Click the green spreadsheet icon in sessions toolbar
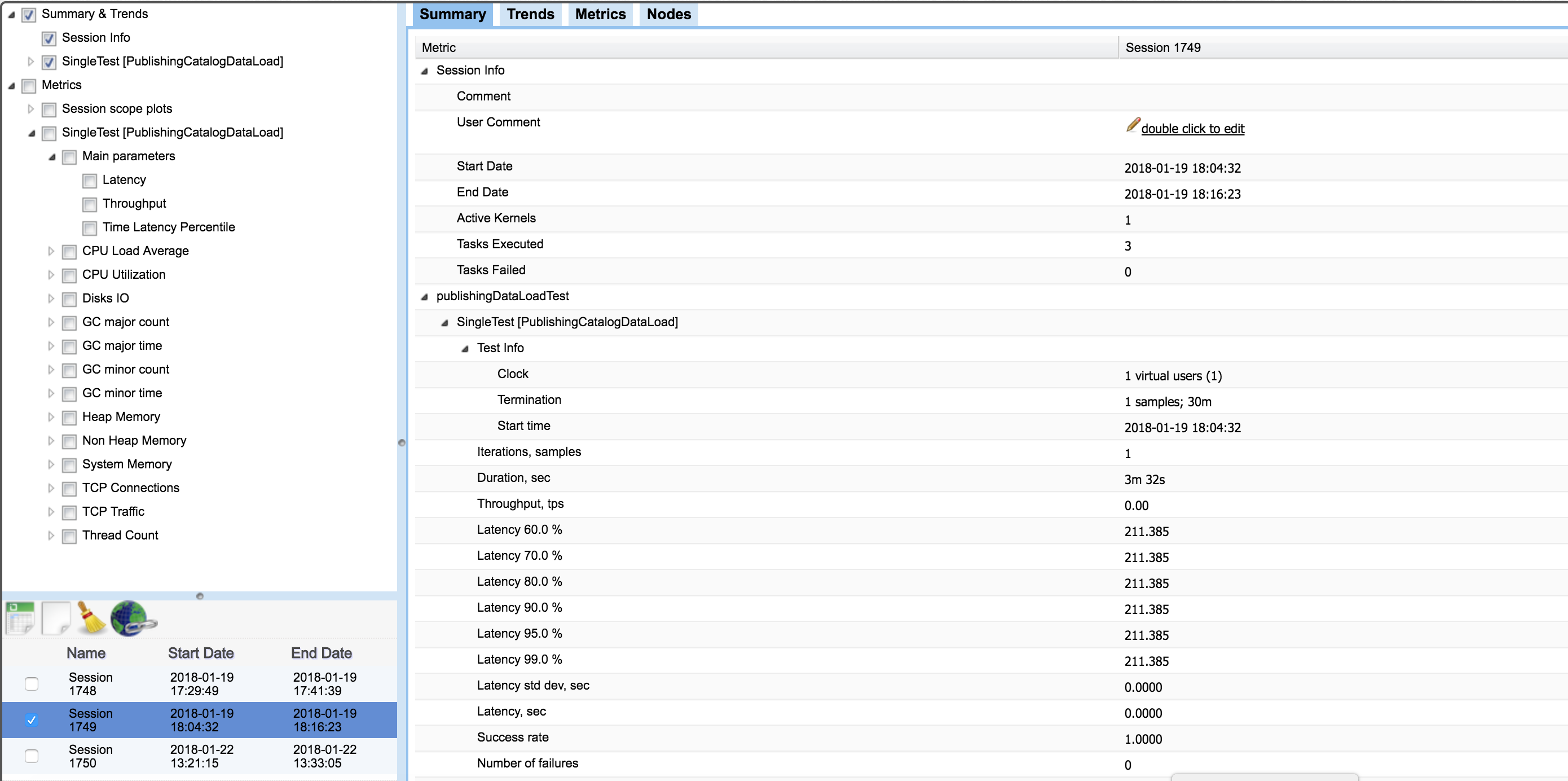Image resolution: width=1568 pixels, height=781 pixels. [20, 618]
